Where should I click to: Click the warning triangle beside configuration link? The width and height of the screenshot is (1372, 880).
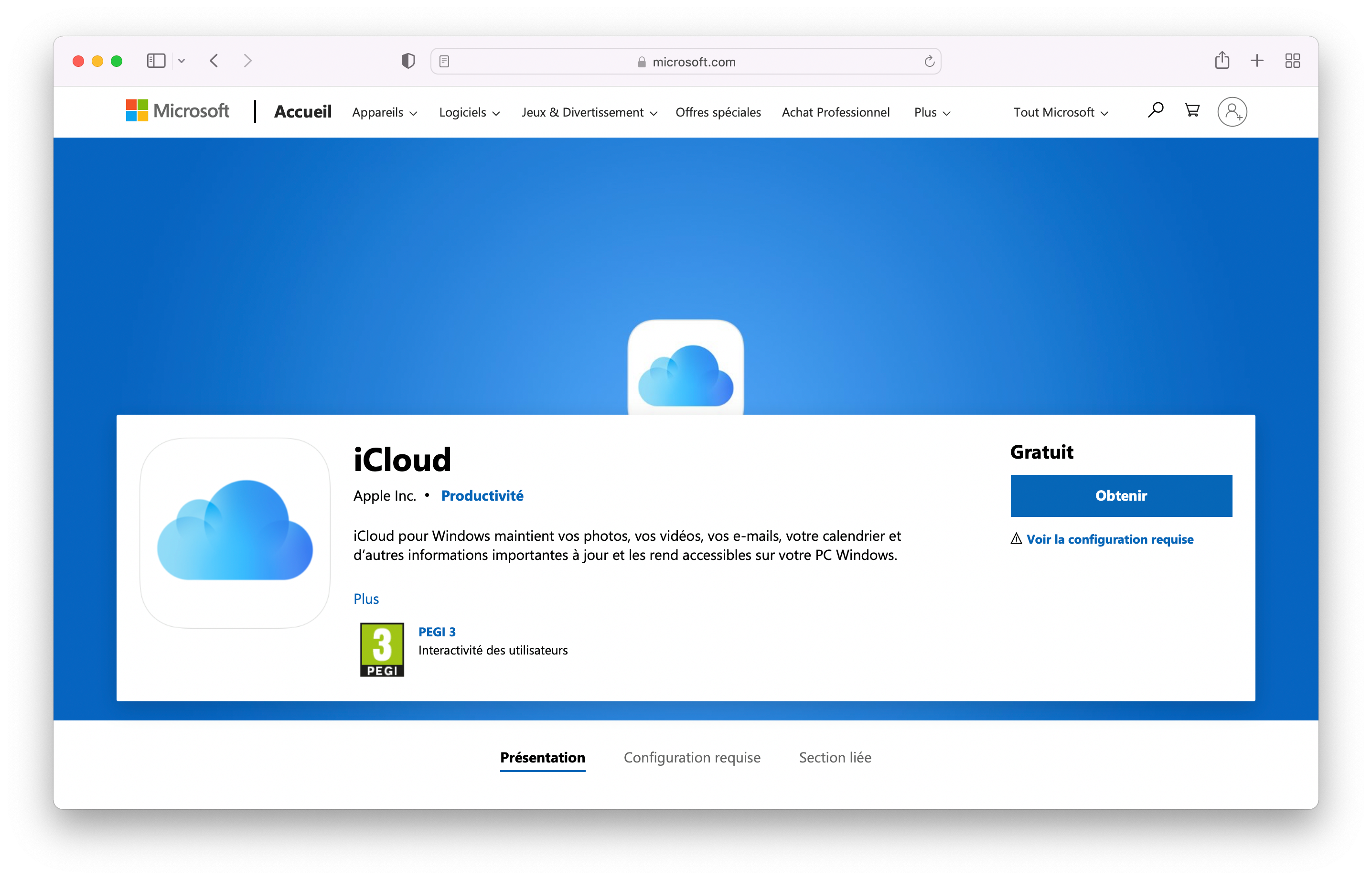[1016, 539]
